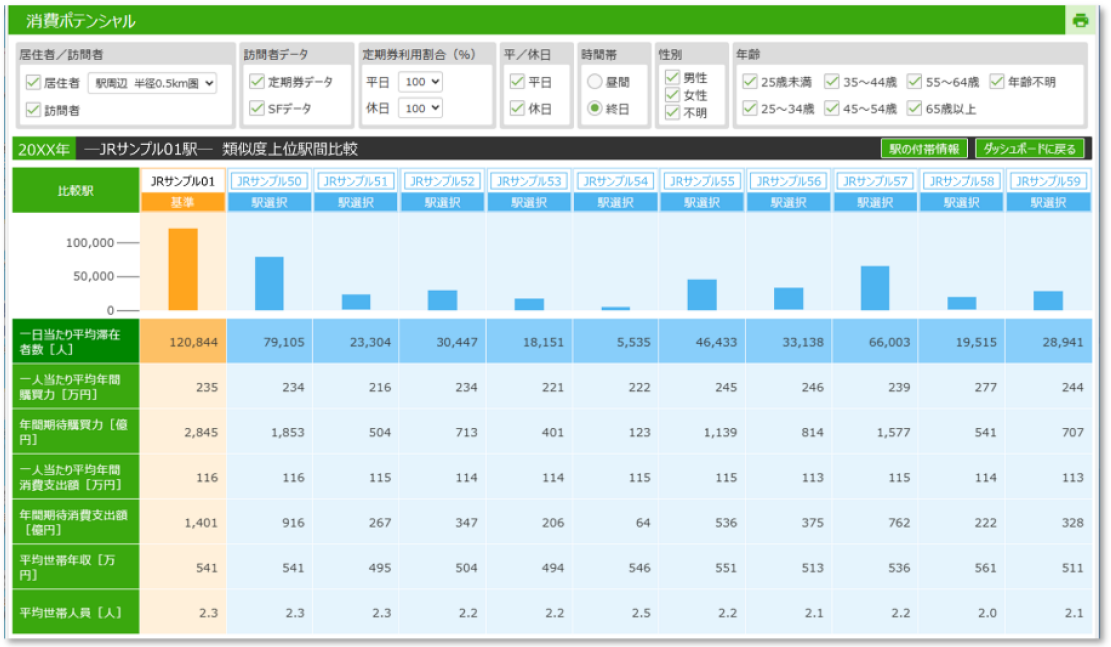The width and height of the screenshot is (1111, 647).
Task: Click value 120,844 cell
Action: 183,342
